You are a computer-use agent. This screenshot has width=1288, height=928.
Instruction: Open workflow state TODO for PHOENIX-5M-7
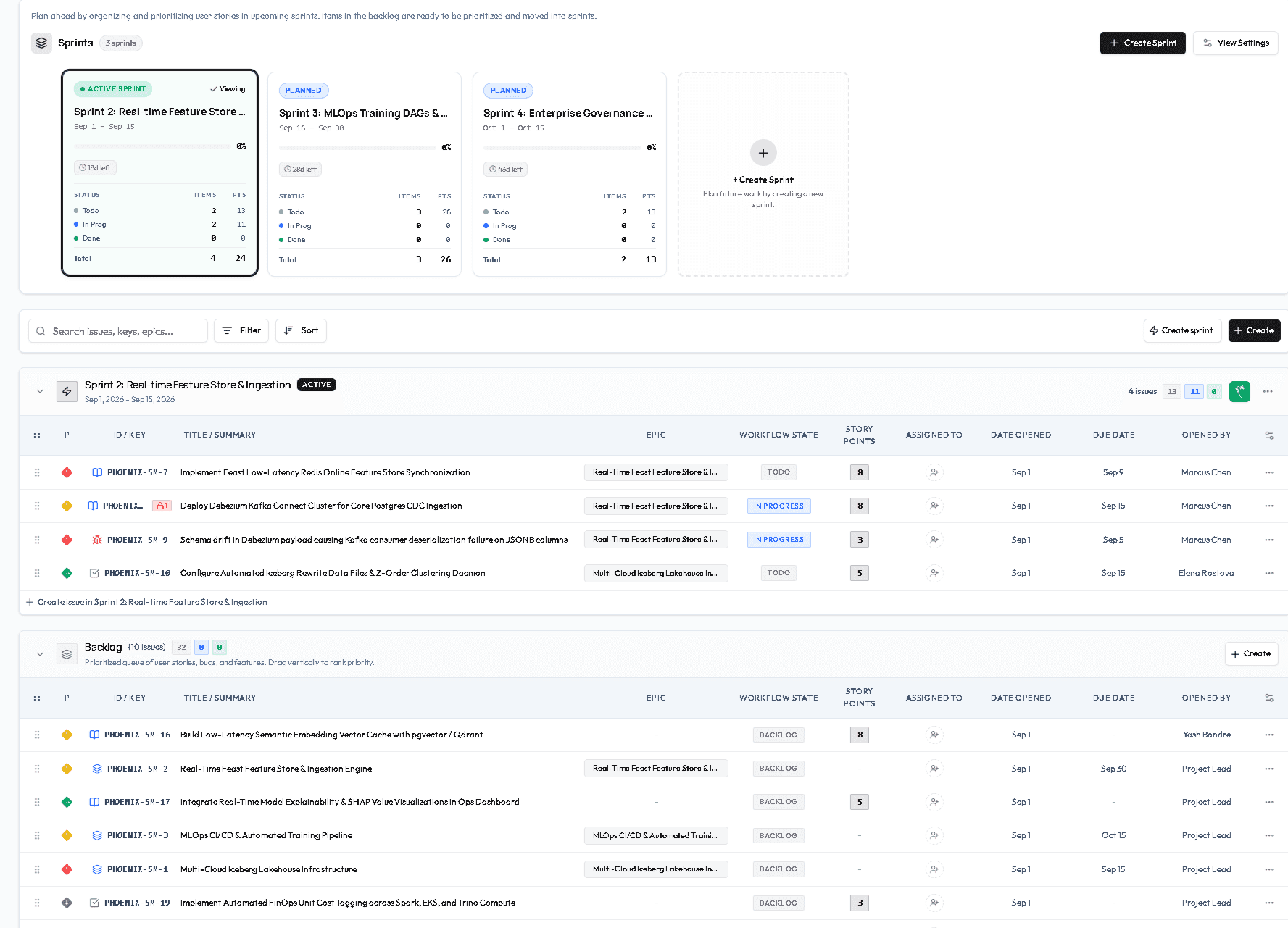click(778, 472)
